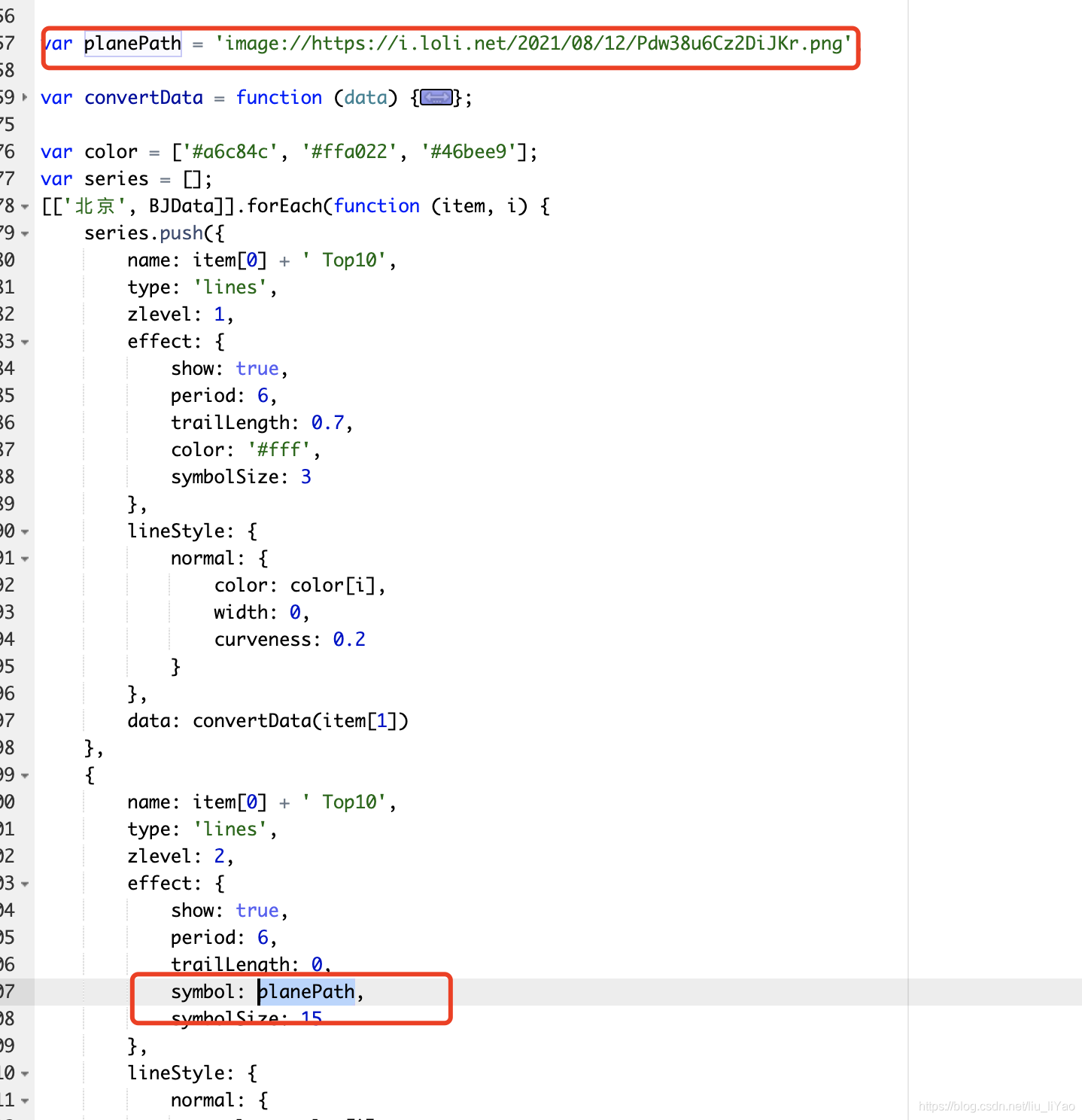Place cursor on highlighted planePath symbol value
The height and width of the screenshot is (1120, 1082).
coord(306,992)
